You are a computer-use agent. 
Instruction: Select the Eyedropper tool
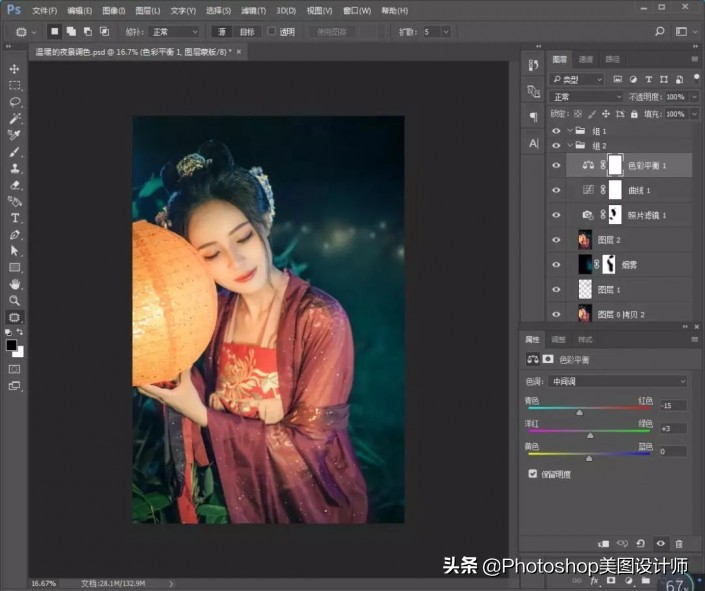[x=14, y=135]
